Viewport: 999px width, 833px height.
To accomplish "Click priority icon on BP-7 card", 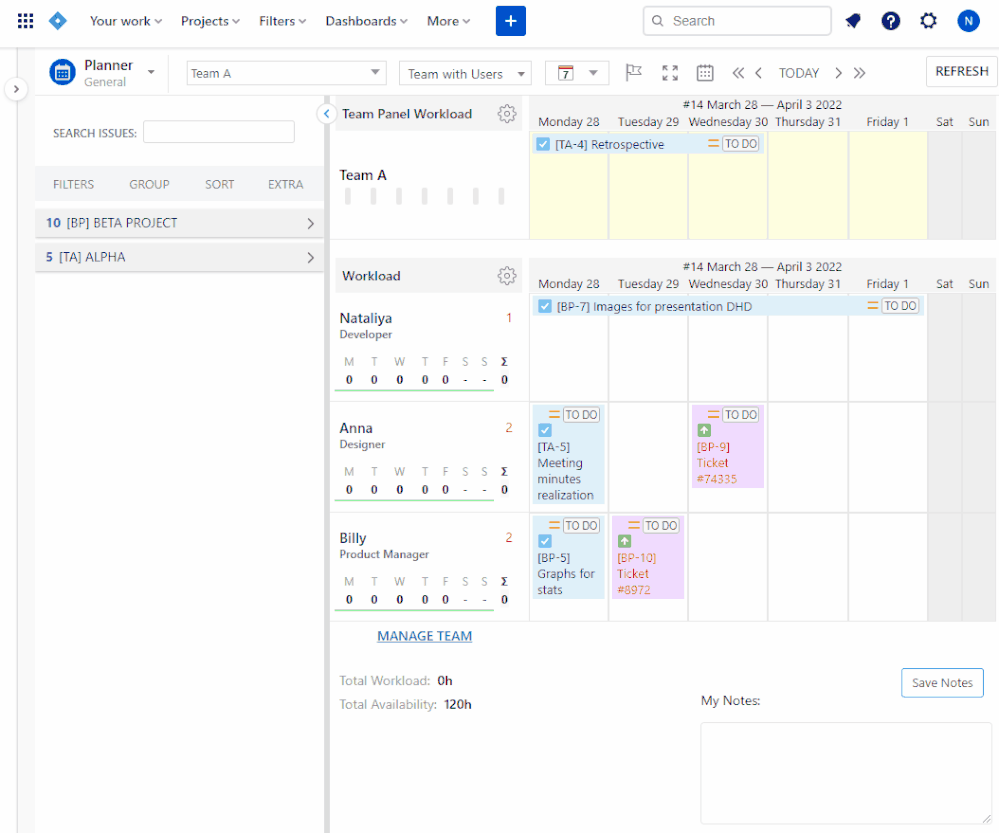I will (873, 306).
